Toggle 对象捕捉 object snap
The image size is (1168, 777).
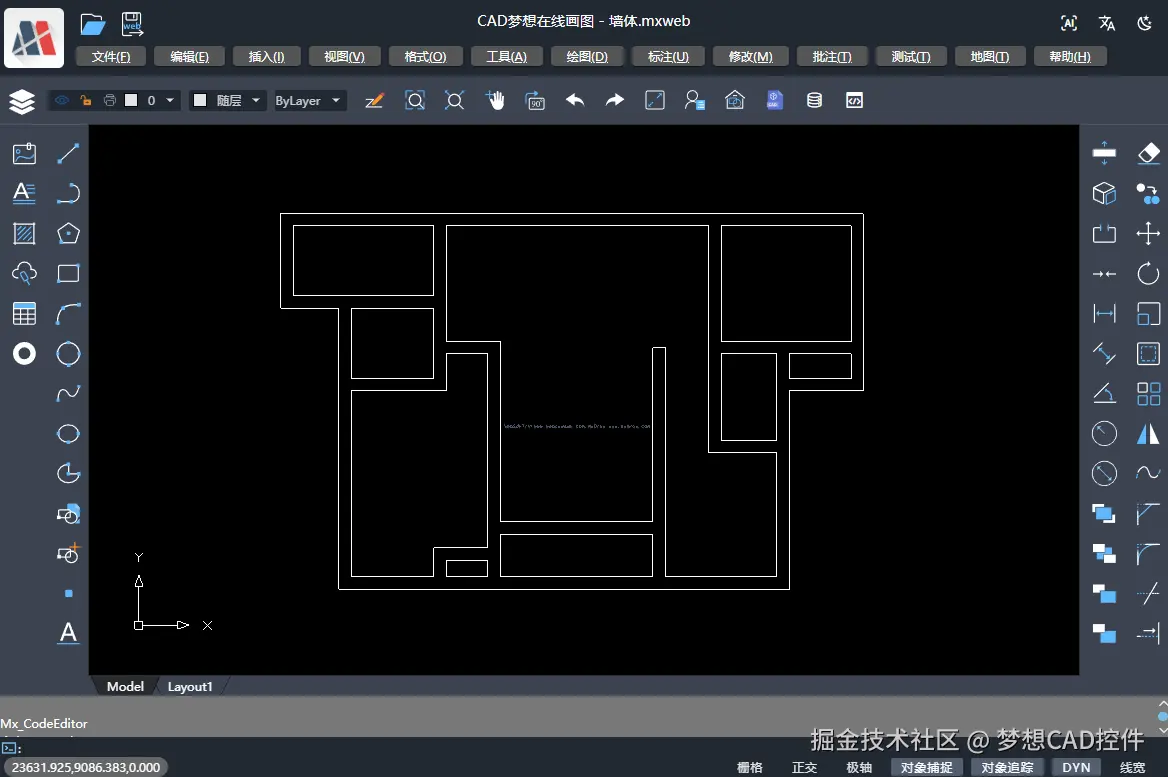click(927, 767)
